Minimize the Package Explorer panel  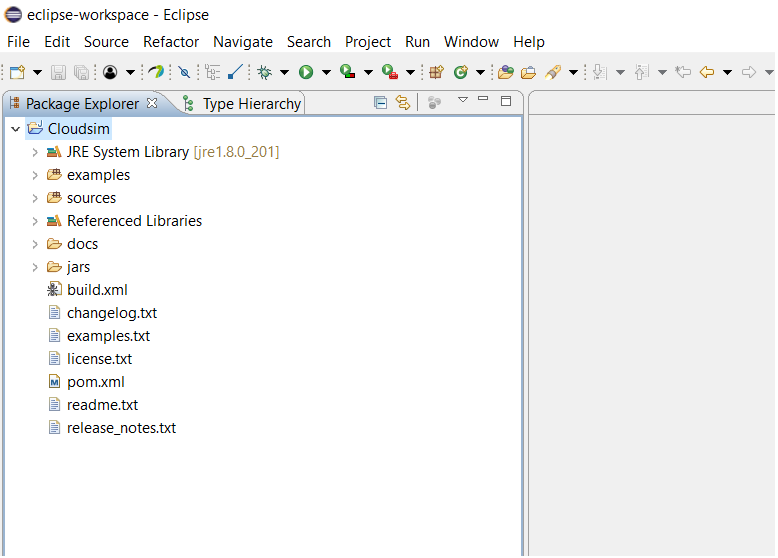click(483, 99)
